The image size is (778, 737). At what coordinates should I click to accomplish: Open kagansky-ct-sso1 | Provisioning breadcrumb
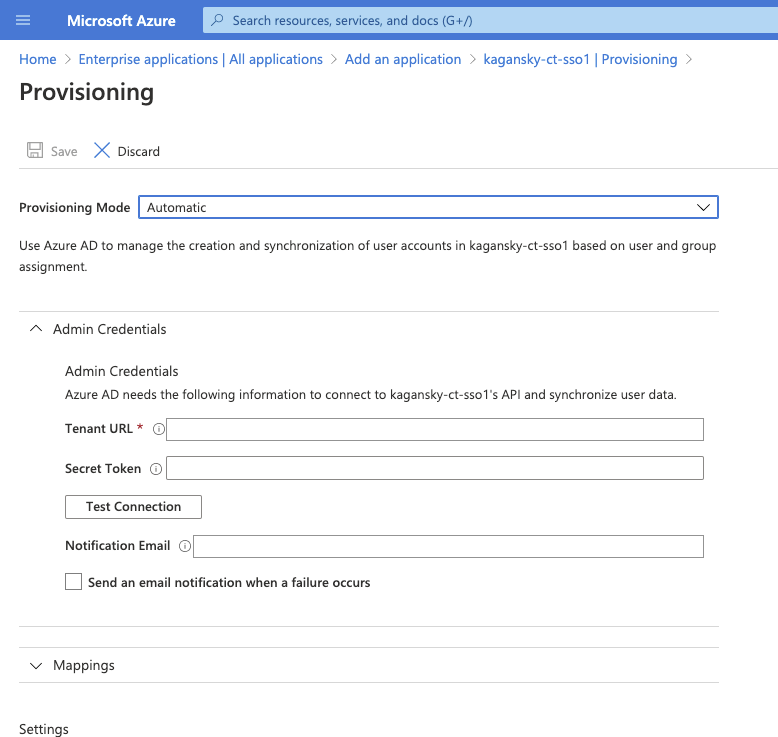pyautogui.click(x=580, y=59)
